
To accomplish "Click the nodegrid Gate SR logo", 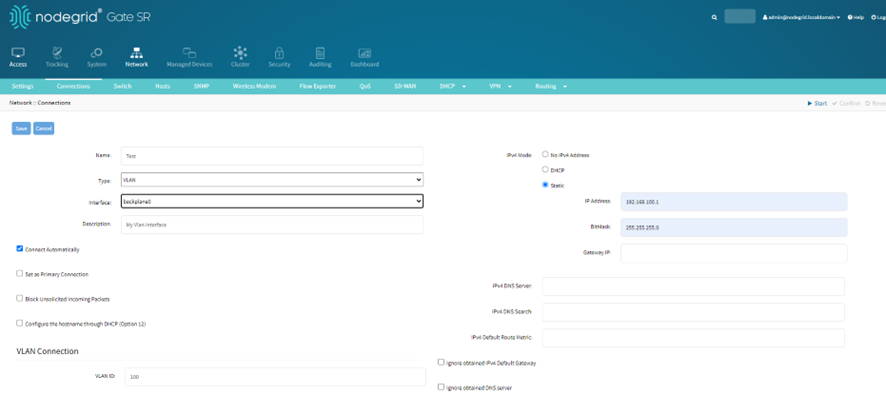I will 80,17.
